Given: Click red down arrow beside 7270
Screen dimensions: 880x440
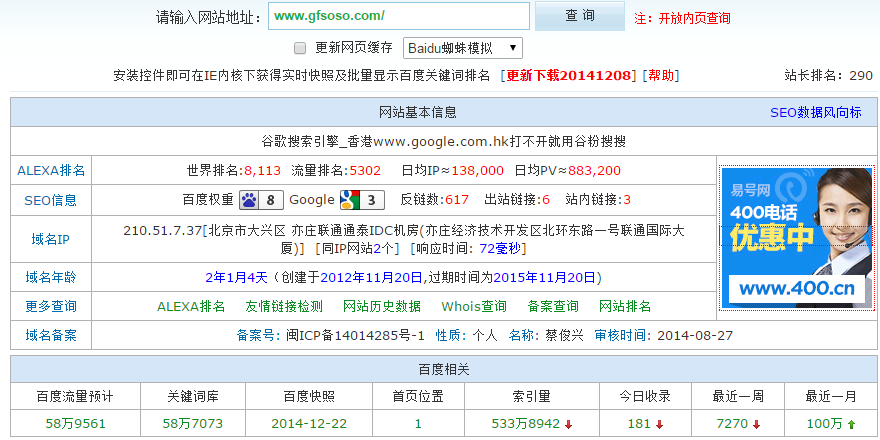Looking at the screenshot, I should tap(757, 424).
